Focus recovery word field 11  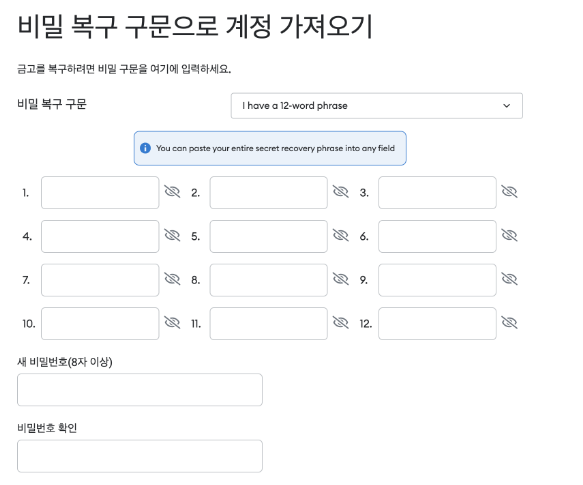pos(268,324)
